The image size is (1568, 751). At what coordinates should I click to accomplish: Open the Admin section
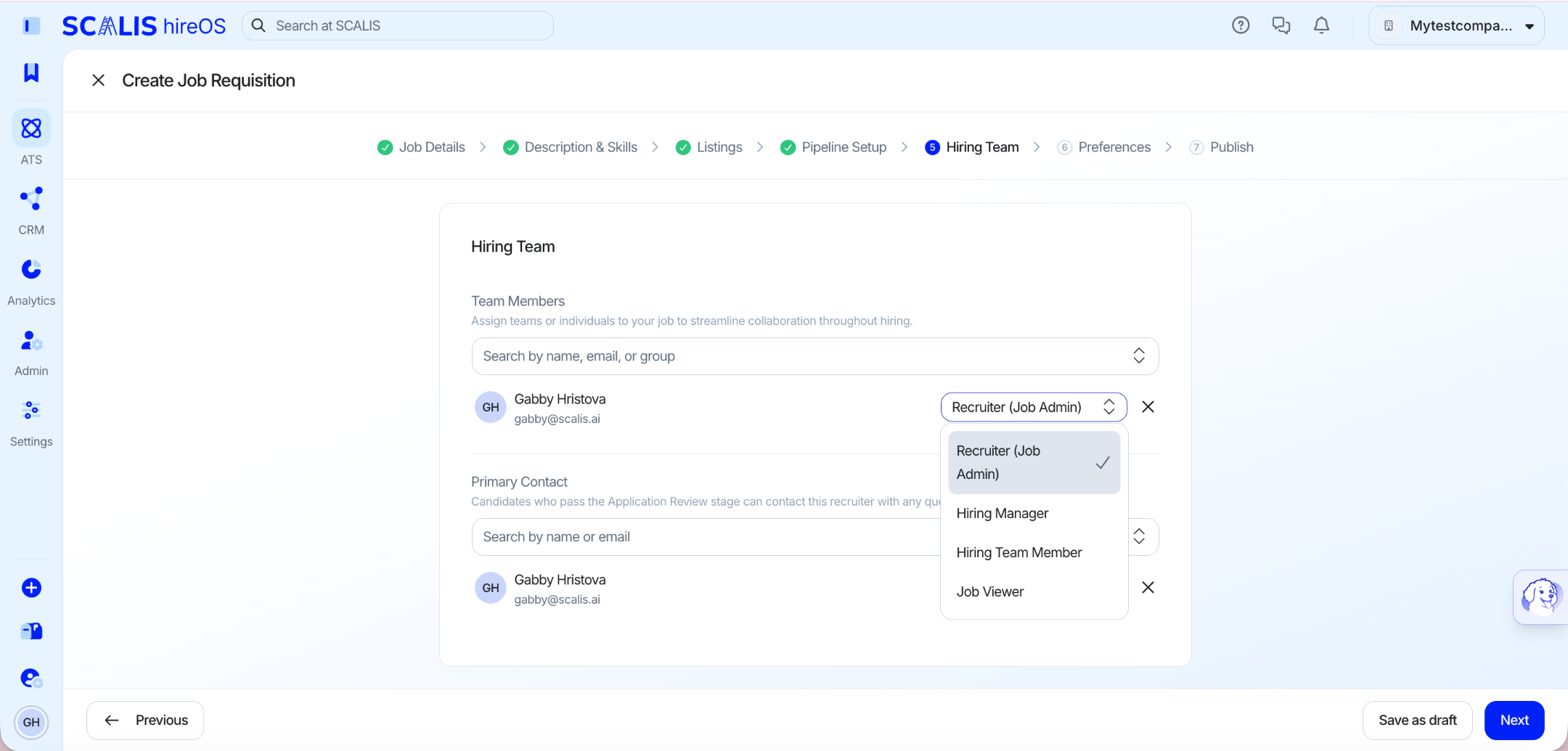tap(31, 353)
